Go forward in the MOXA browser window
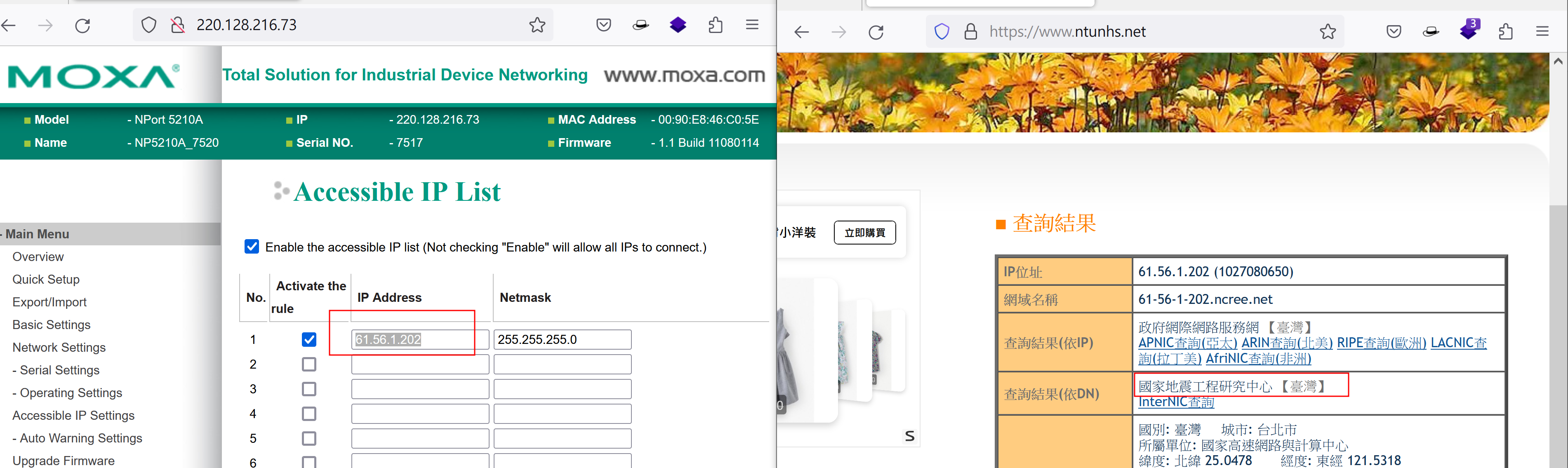Screen dimensions: 1568x468 coord(46,26)
